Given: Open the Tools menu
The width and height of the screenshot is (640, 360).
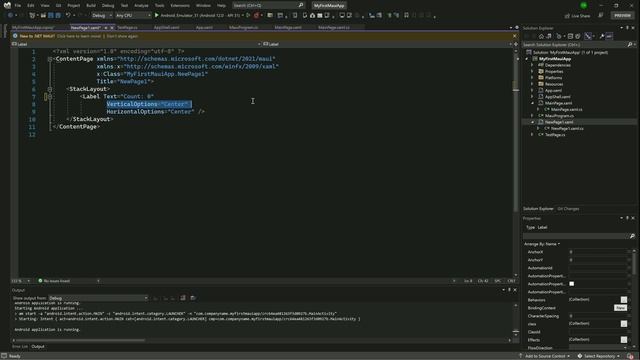Looking at the screenshot, I should coord(159,6).
